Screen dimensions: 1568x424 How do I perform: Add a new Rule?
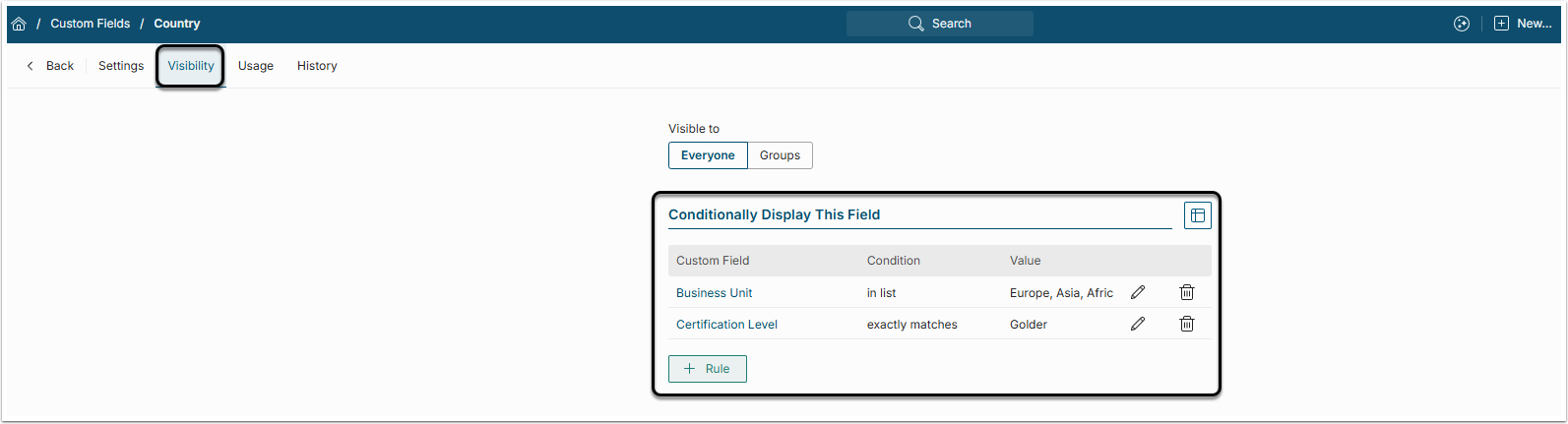(707, 369)
